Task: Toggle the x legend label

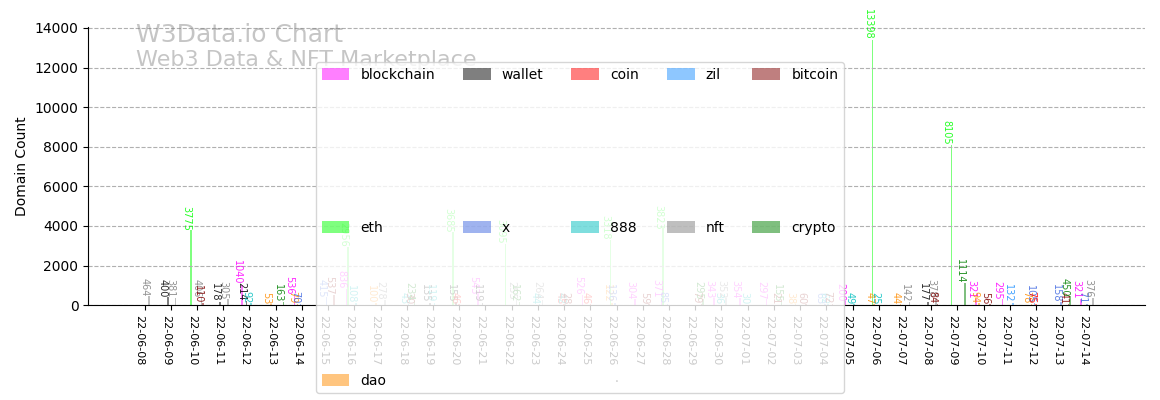Action: click(x=506, y=227)
